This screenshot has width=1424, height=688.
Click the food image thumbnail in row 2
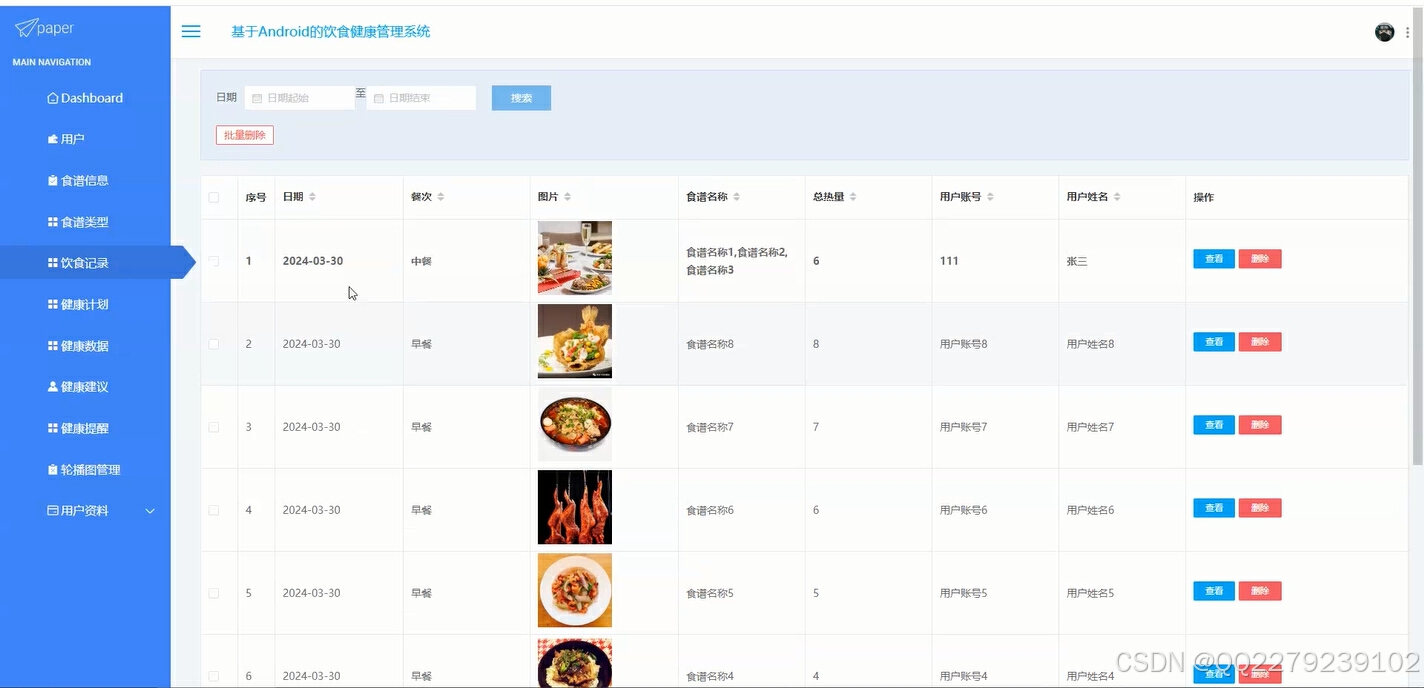[x=574, y=341]
